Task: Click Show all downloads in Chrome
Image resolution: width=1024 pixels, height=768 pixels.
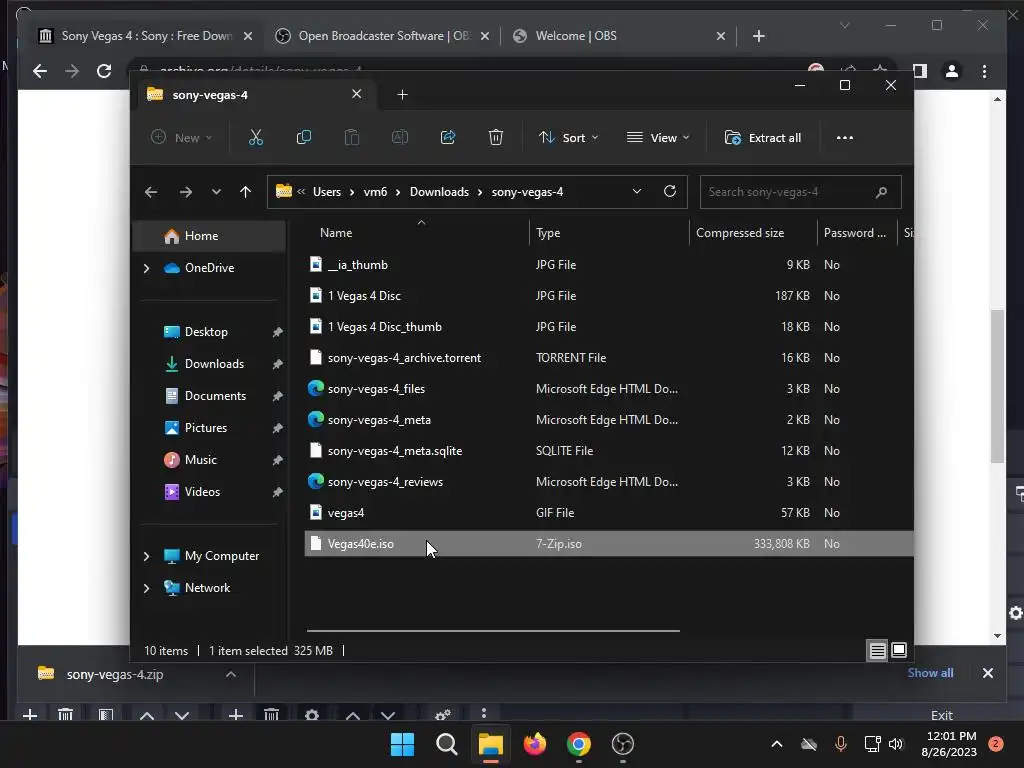Action: 930,673
